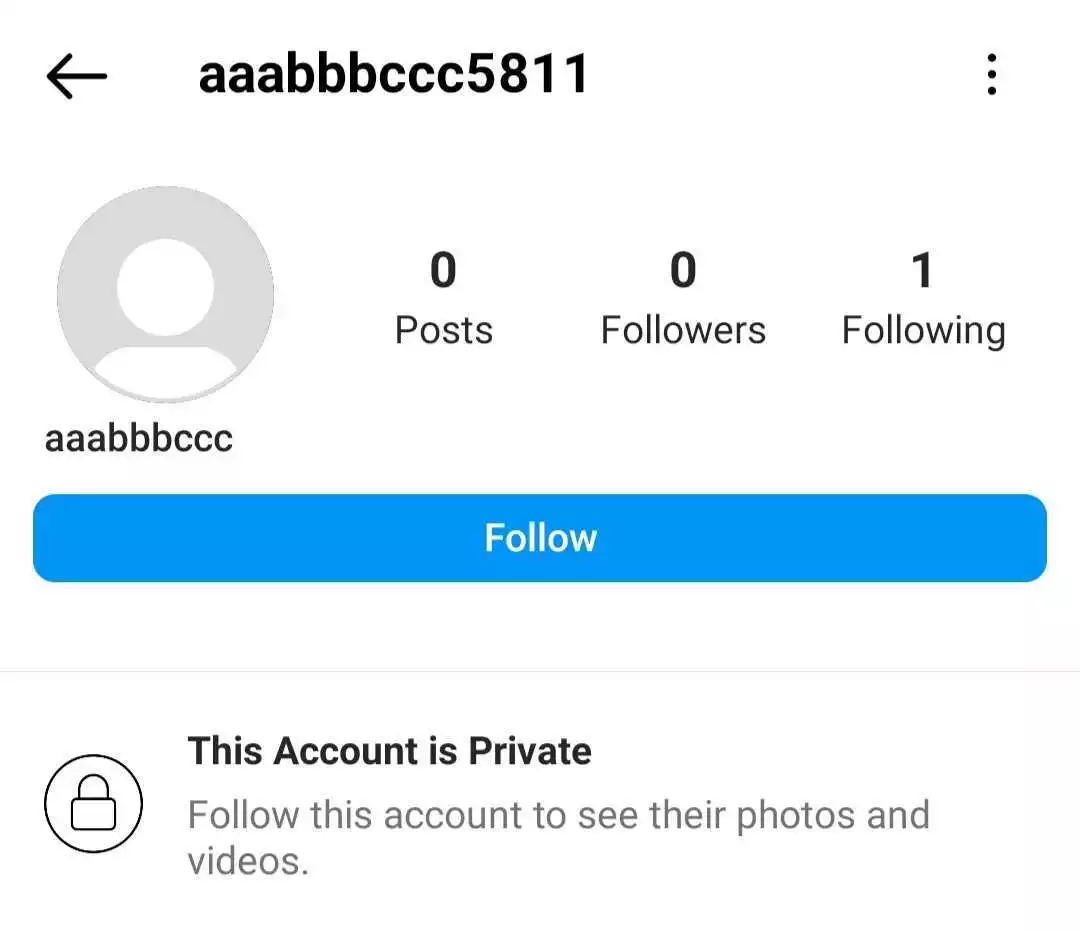Tap the display name aaabbbccc below avatar
Image resolution: width=1080 pixels, height=932 pixels.
point(139,438)
